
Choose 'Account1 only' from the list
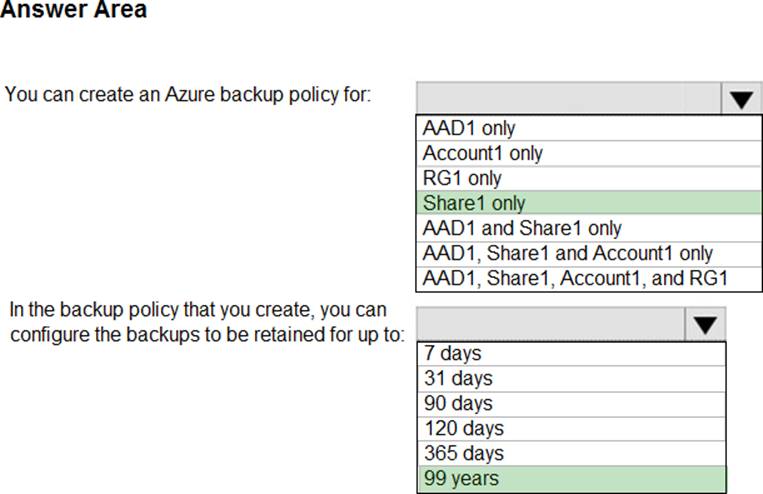(x=482, y=153)
